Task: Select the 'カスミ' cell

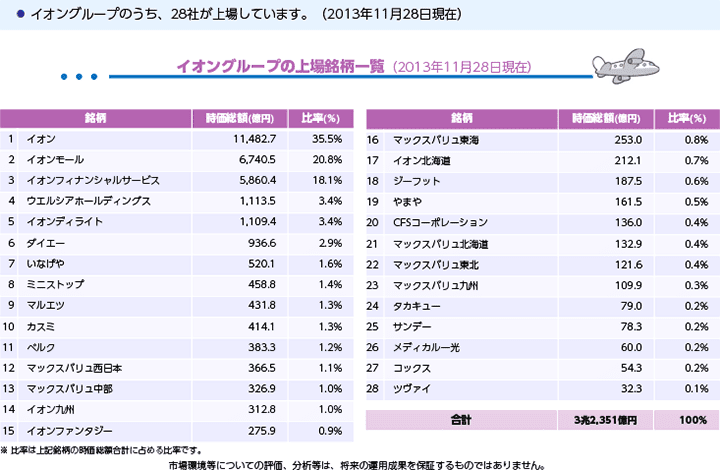Action: [40, 327]
